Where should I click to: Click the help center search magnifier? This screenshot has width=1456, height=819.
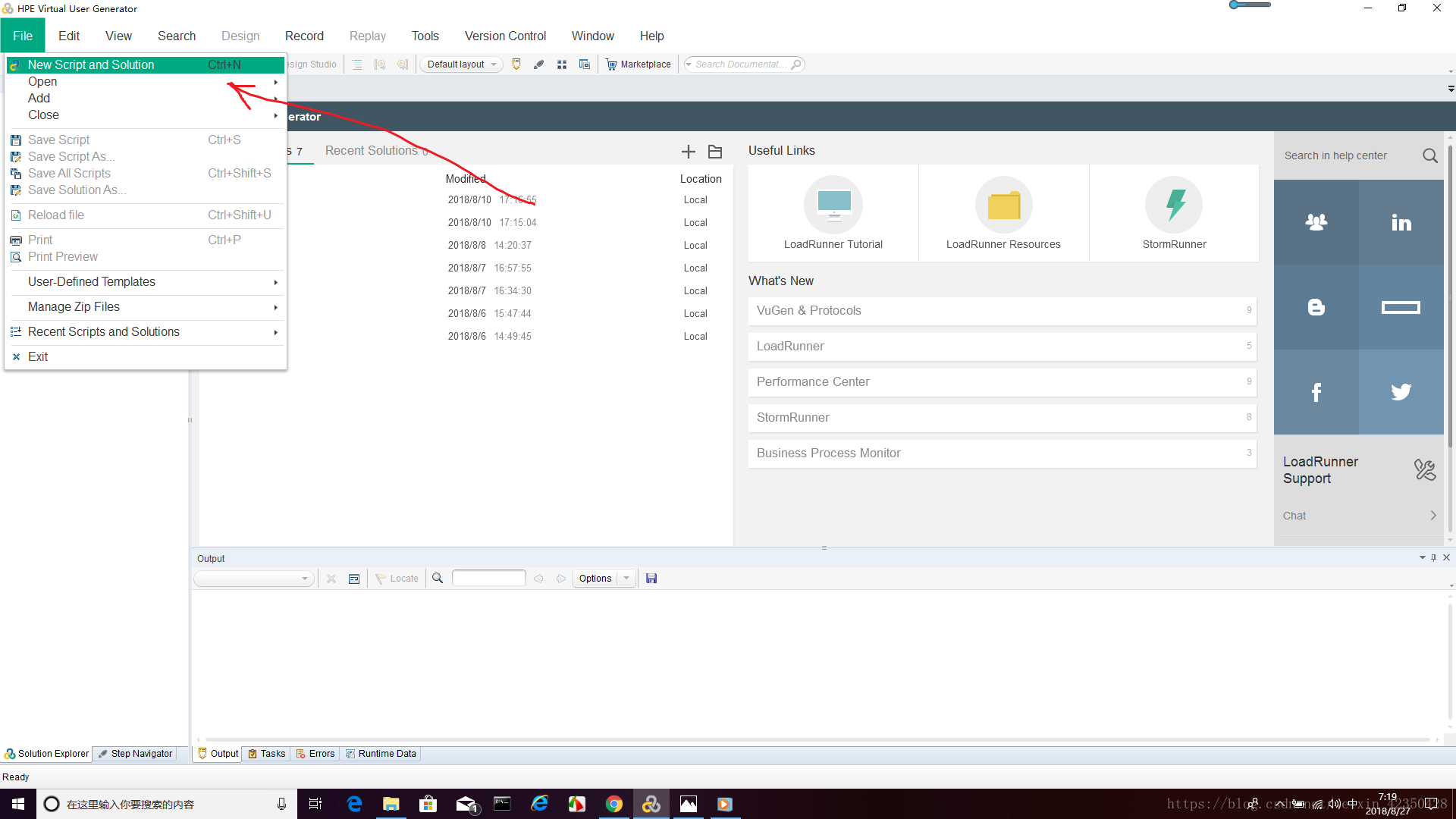[x=1430, y=155]
